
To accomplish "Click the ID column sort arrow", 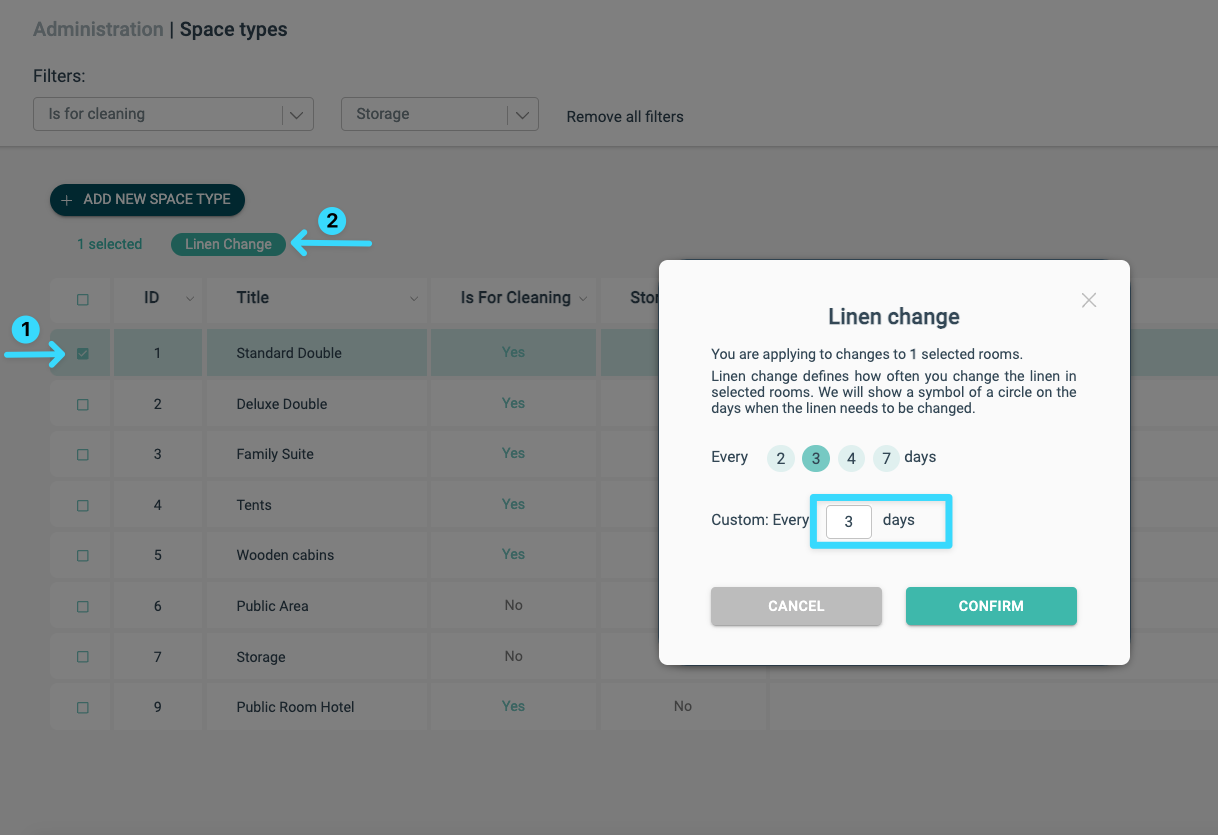I will [x=190, y=299].
